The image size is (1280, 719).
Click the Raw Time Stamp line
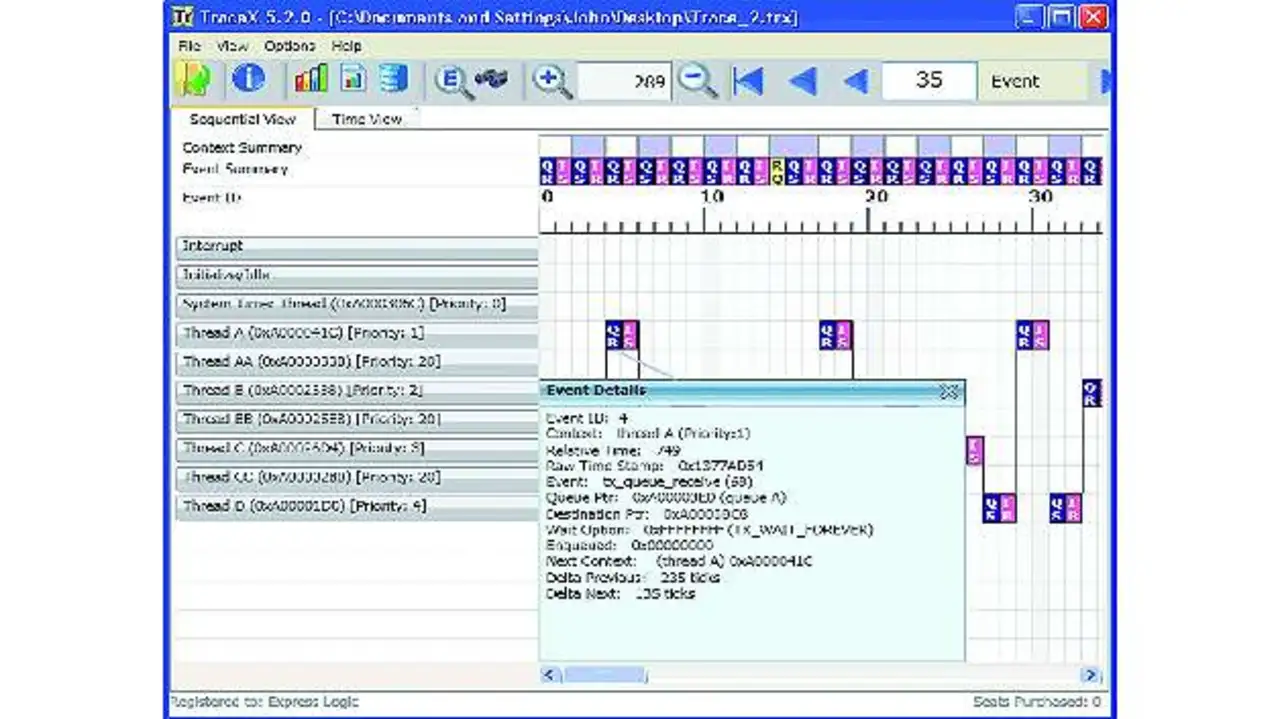pyautogui.click(x=655, y=466)
